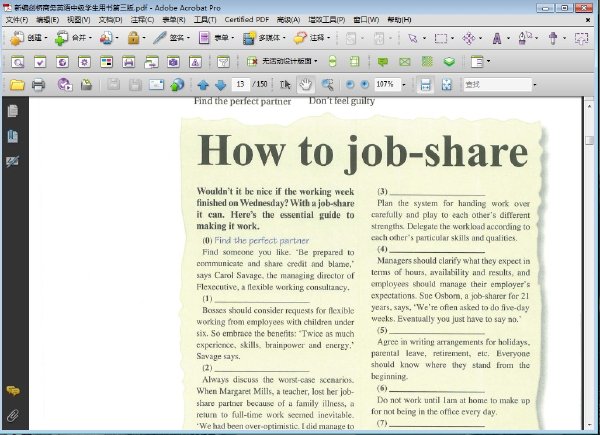Click the envelope email attachment icon

[157, 85]
